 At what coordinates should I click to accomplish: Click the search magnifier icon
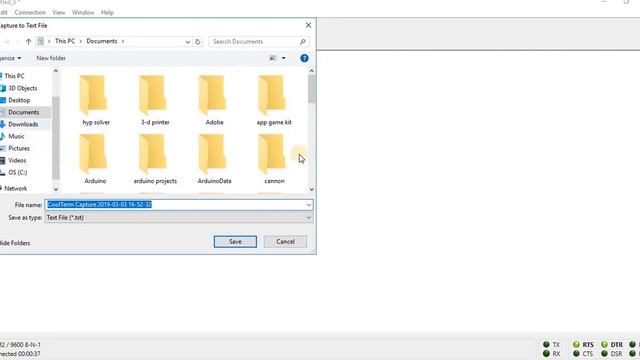coord(302,42)
